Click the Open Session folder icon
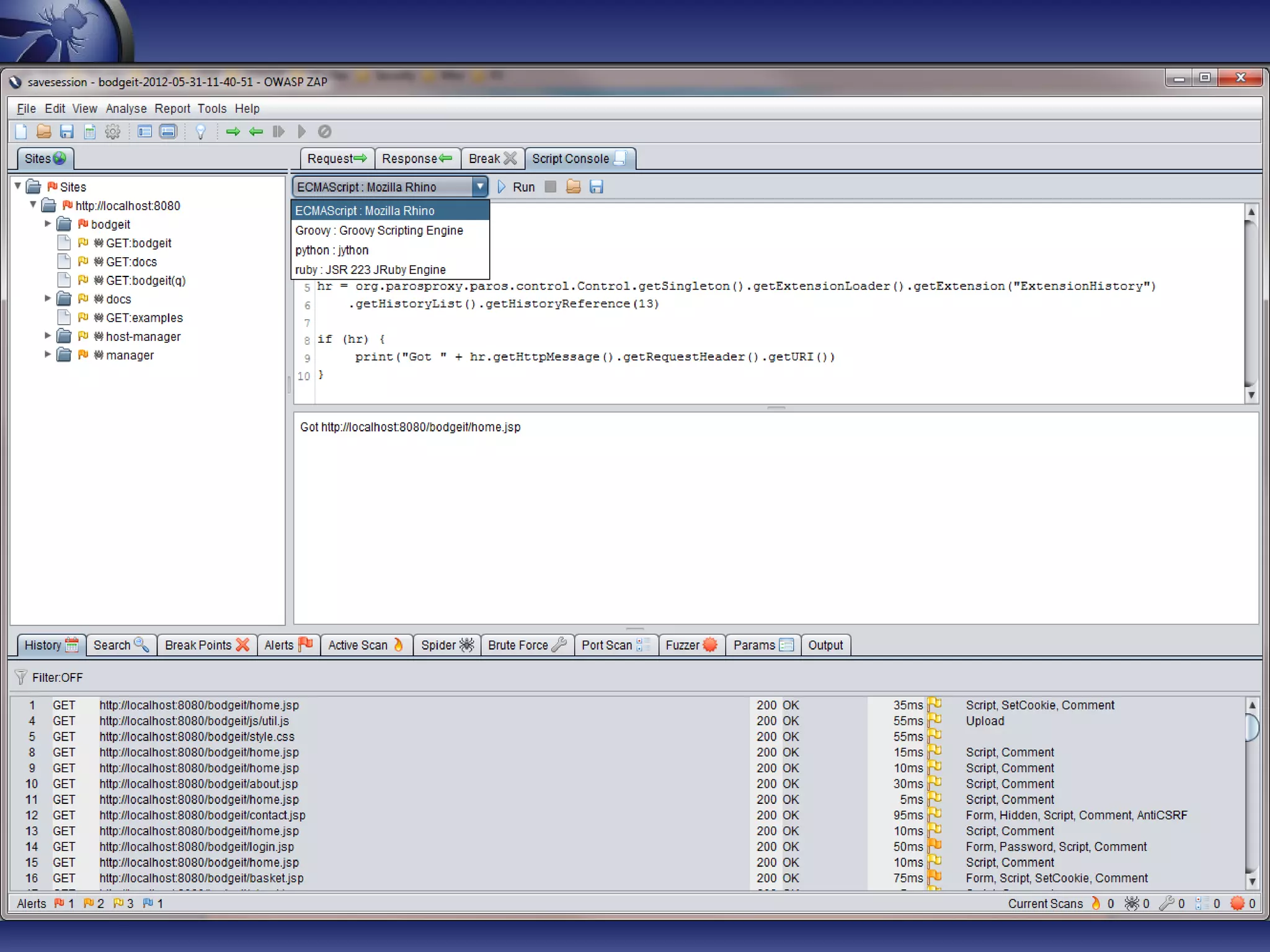Screen dimensions: 1270x952 pos(43,131)
